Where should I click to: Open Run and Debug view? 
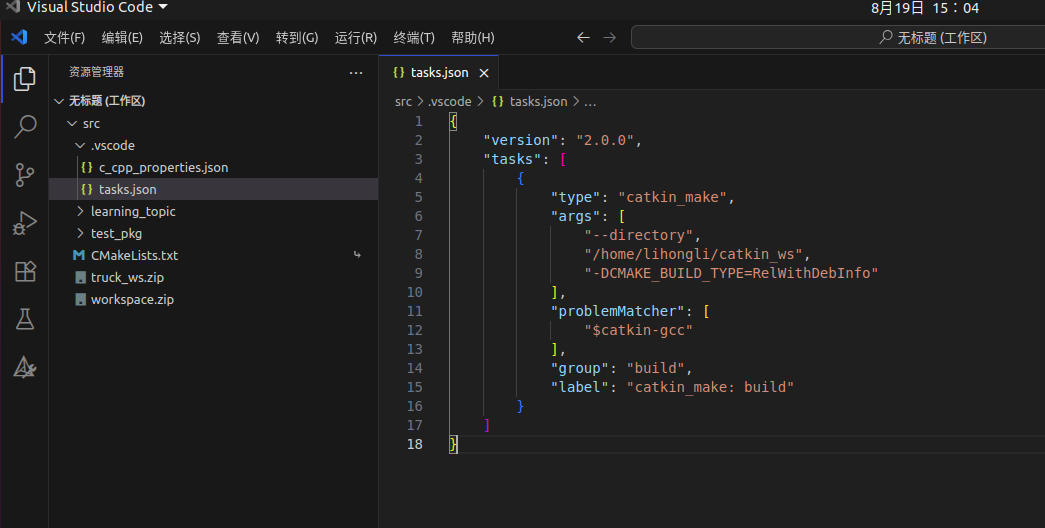25,223
